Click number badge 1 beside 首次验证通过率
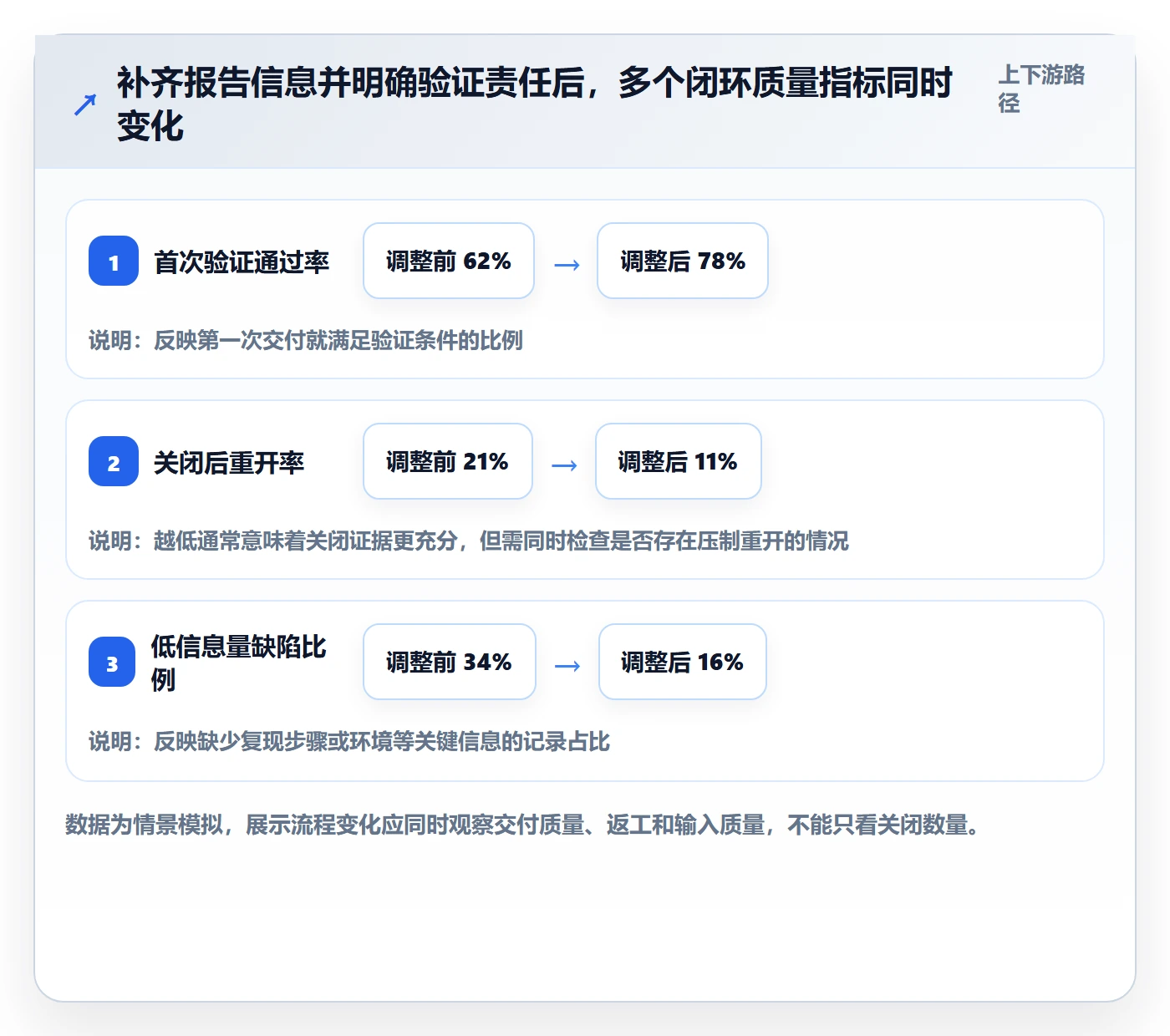The width and height of the screenshot is (1170, 1036). tap(114, 261)
